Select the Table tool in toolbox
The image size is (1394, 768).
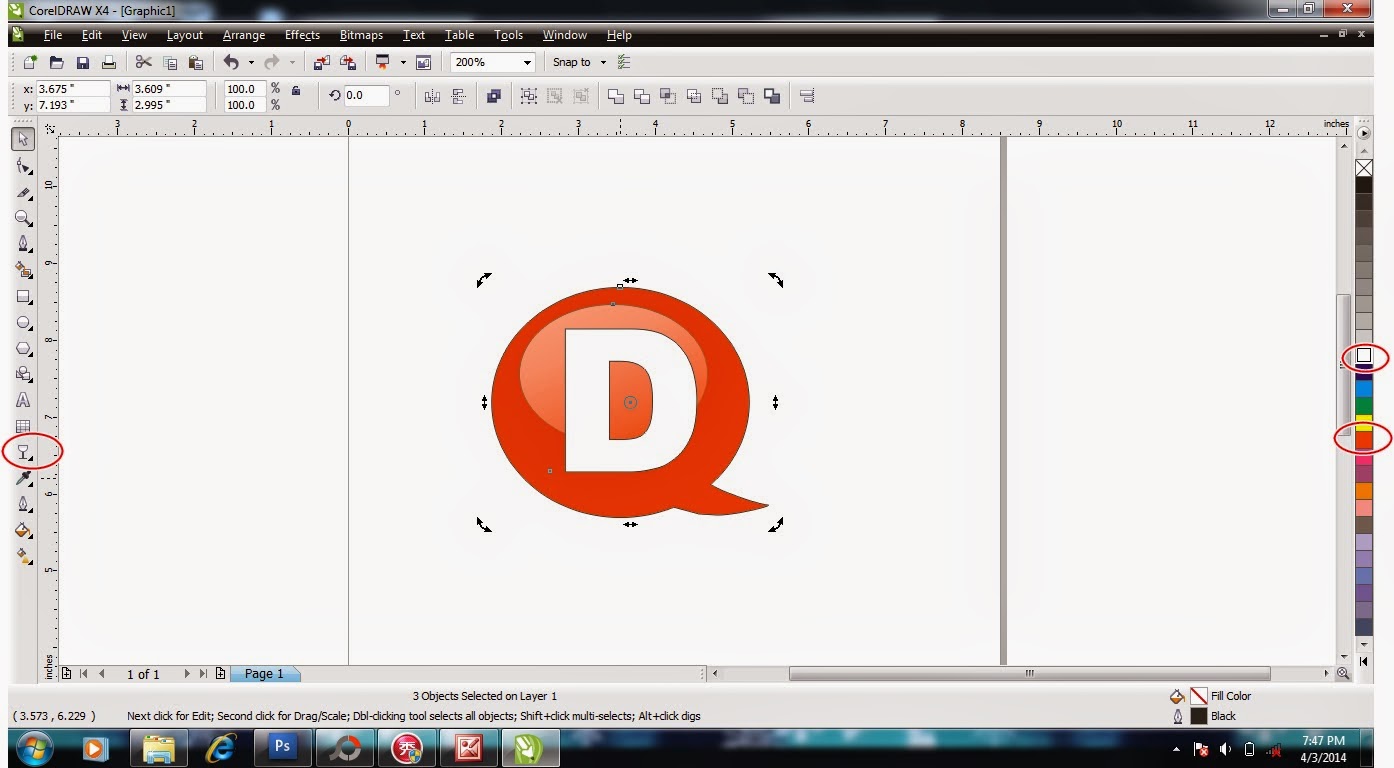(x=22, y=426)
